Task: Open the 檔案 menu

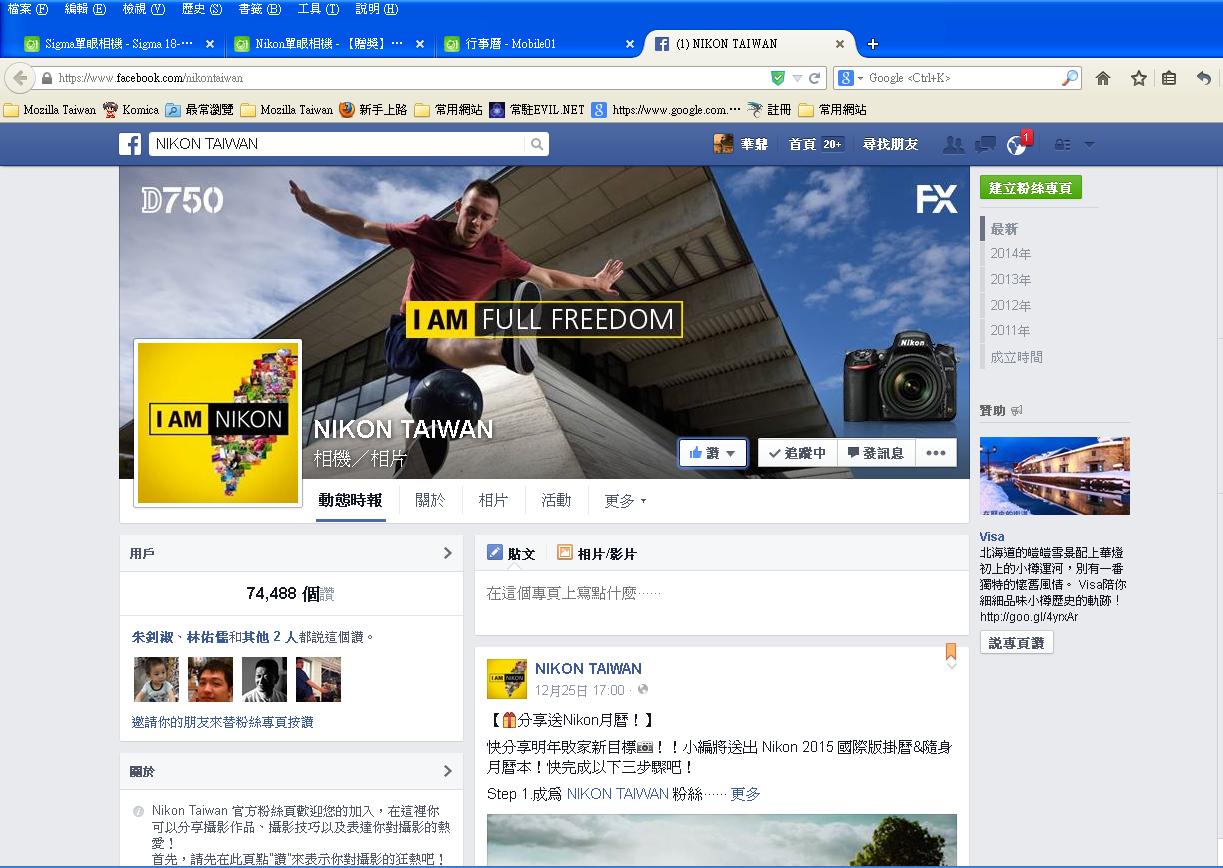Action: 27,9
